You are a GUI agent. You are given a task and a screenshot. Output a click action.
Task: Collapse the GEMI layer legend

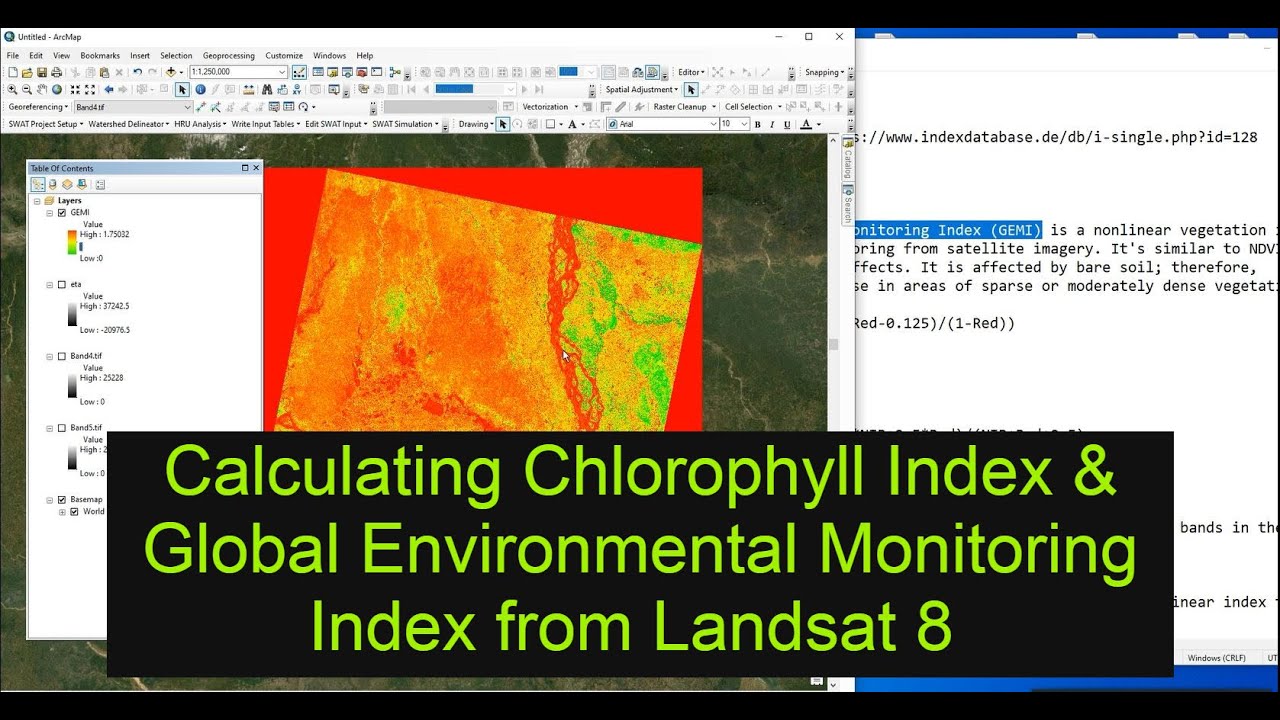49,213
